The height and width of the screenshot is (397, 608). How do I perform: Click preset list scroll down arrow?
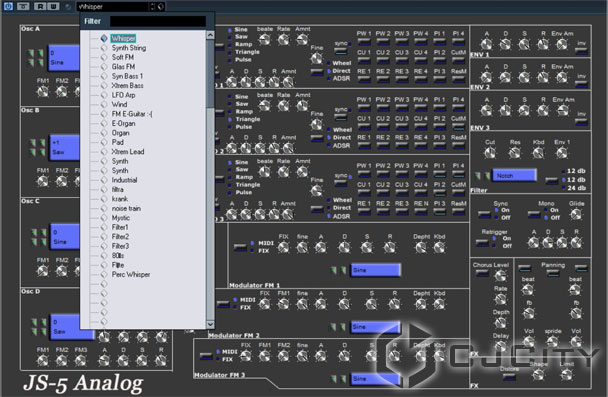point(210,324)
